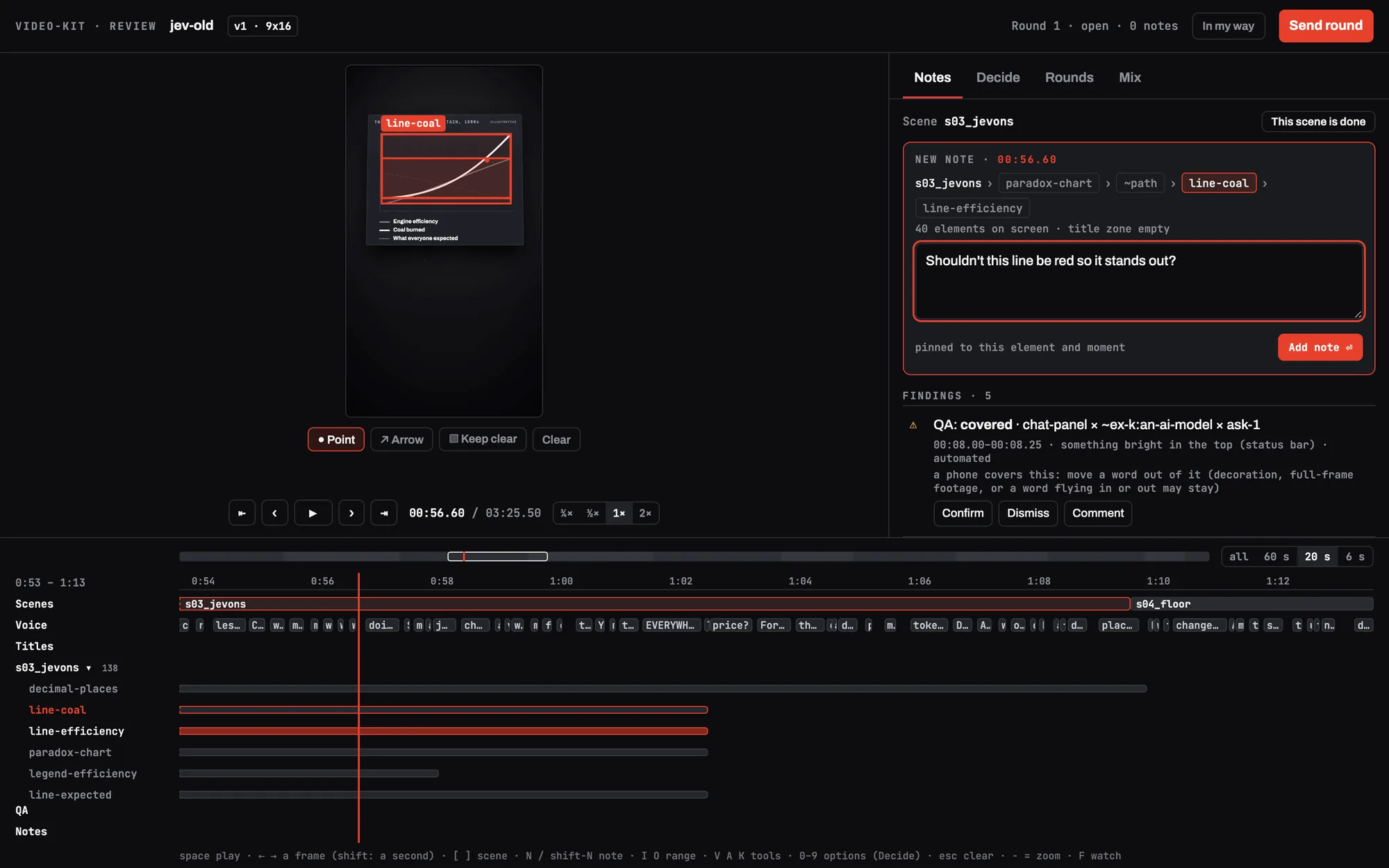Switch to the Notes tab
The width and height of the screenshot is (1389, 868).
pos(932,78)
